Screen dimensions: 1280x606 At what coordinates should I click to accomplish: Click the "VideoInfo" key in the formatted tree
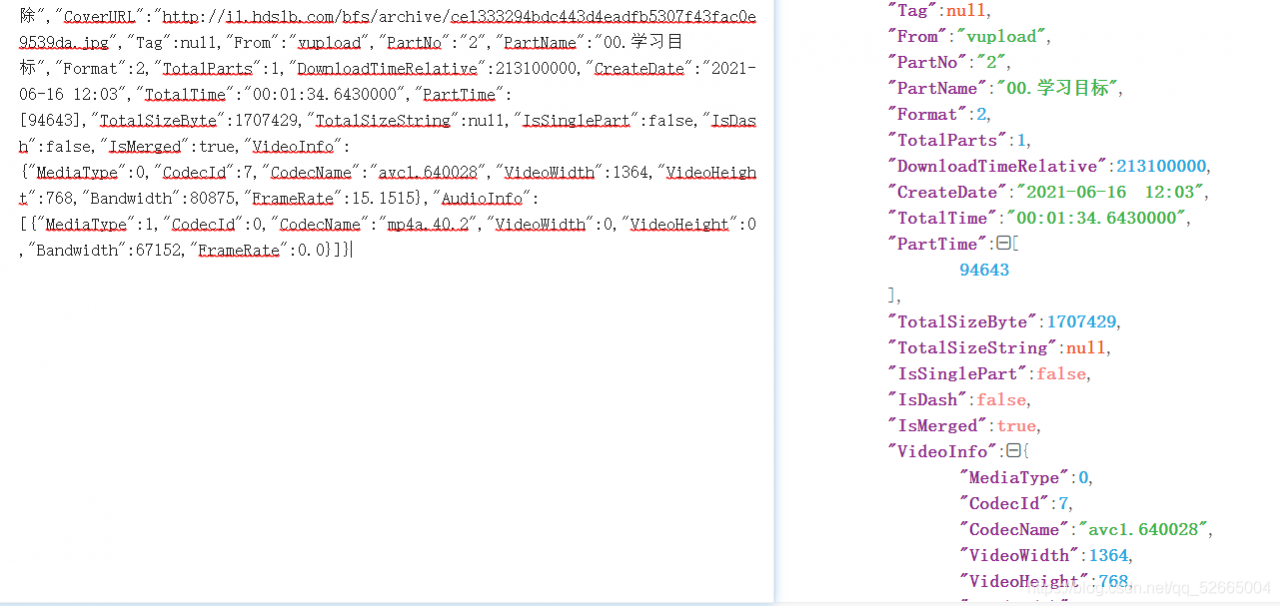click(x=942, y=452)
